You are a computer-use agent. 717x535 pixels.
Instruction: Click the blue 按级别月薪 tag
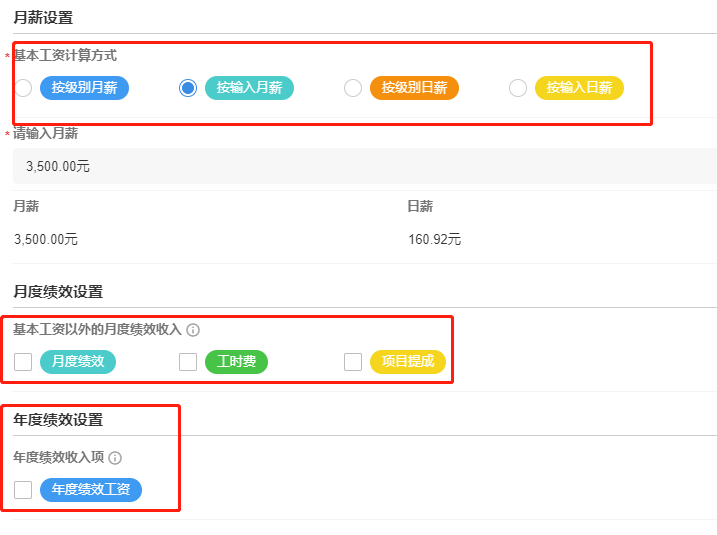(x=85, y=88)
